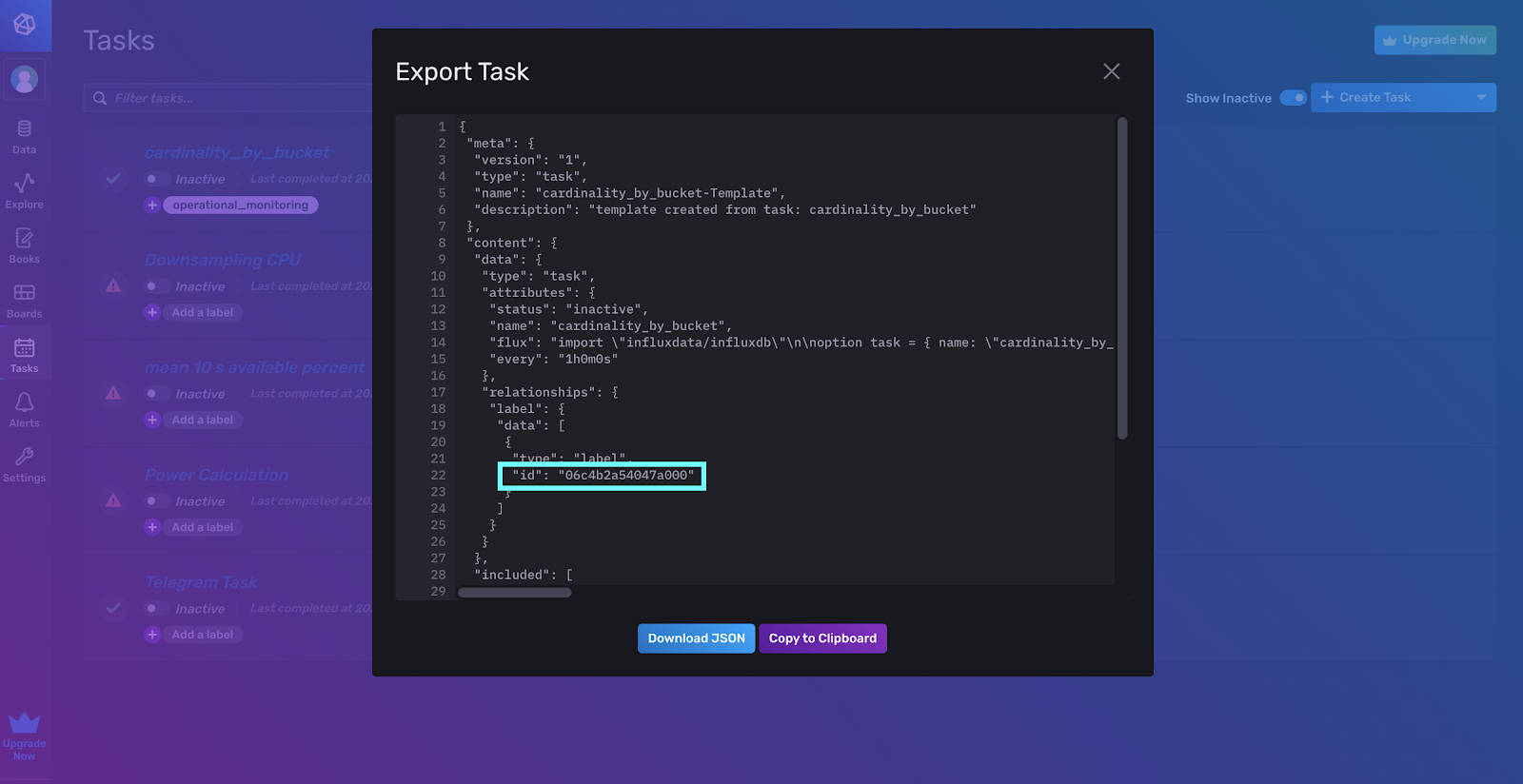This screenshot has width=1523, height=784.
Task: Toggle active state of mean 10 s available percent
Action: click(x=156, y=394)
